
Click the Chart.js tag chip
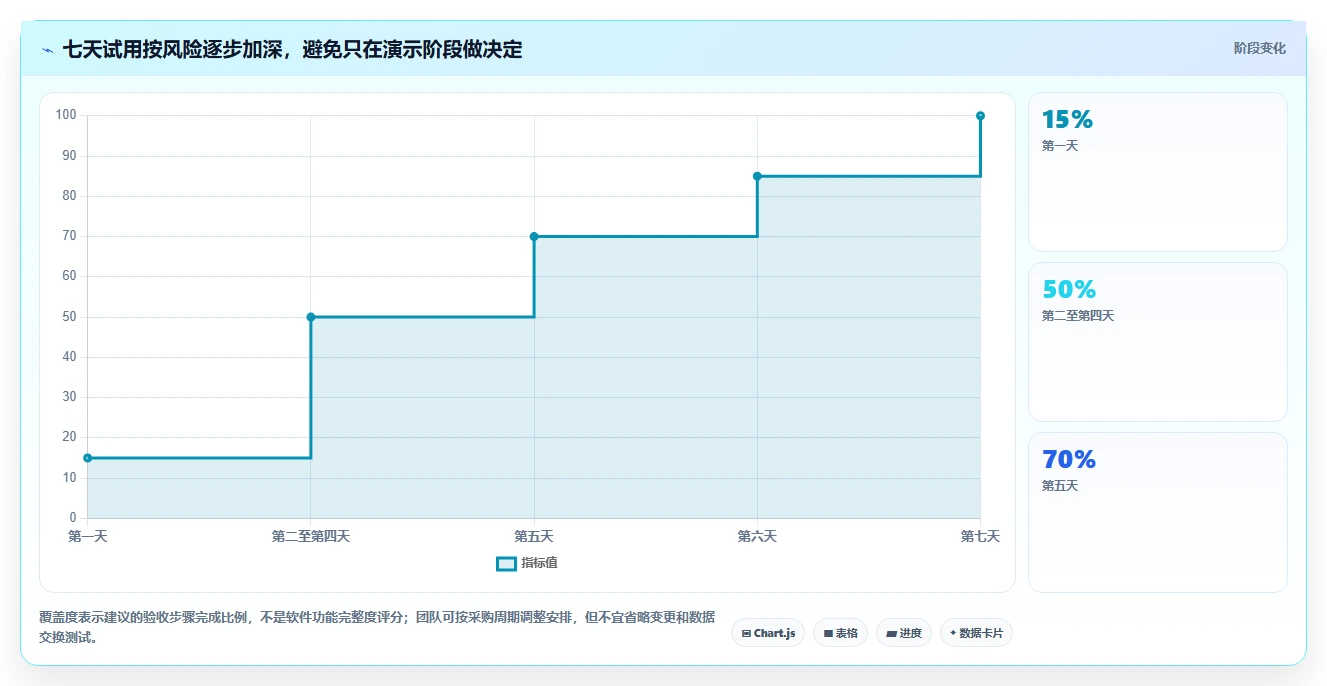click(768, 633)
